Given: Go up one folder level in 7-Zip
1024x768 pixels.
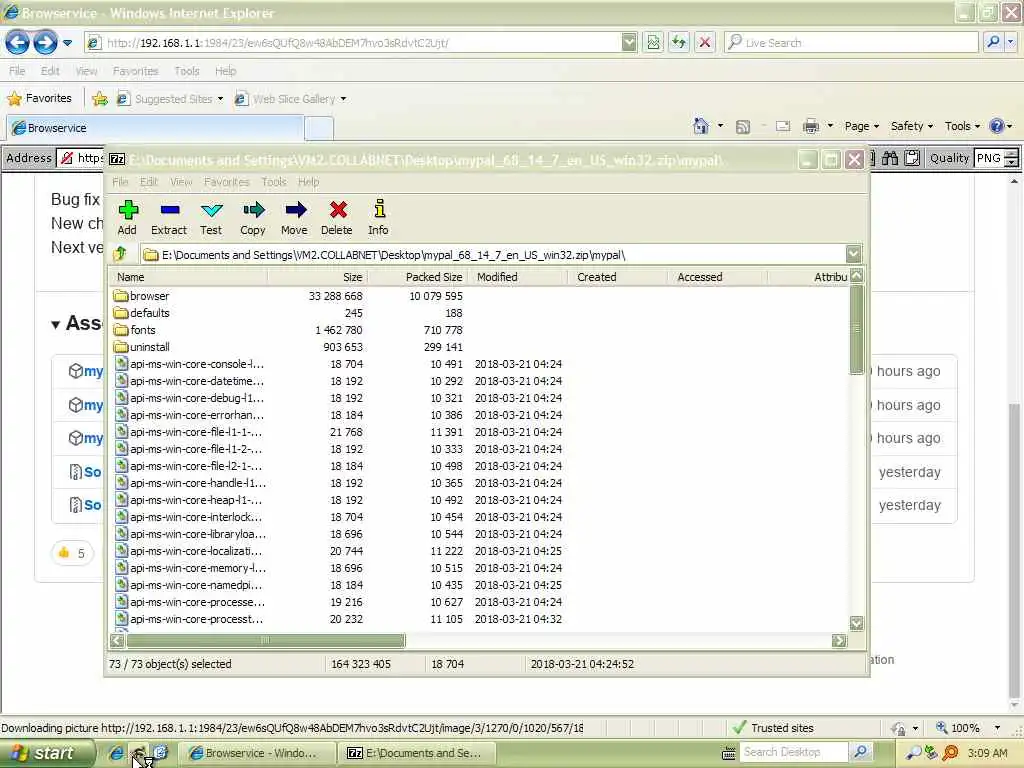Looking at the screenshot, I should 120,254.
